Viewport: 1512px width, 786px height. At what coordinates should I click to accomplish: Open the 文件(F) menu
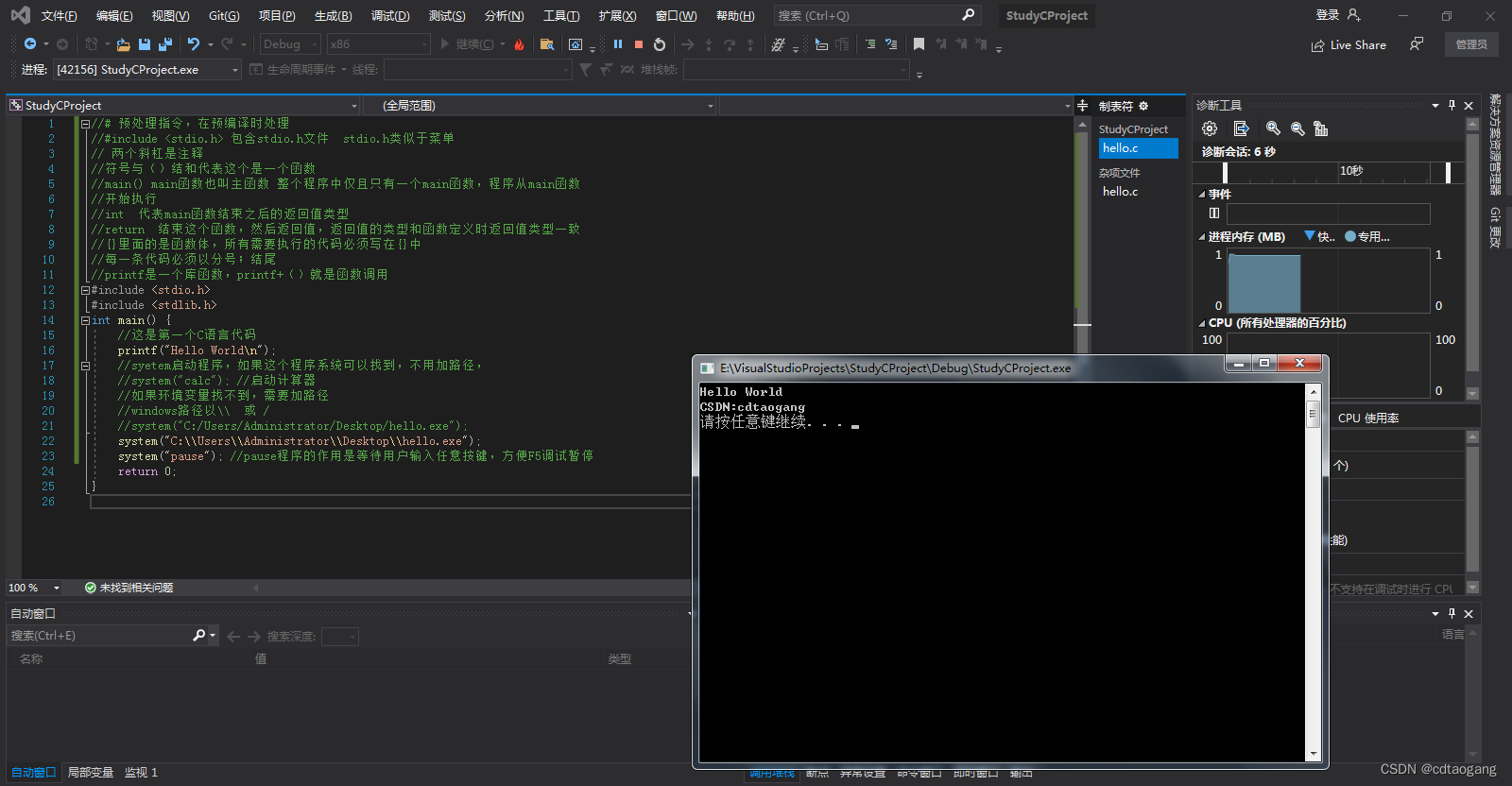60,15
